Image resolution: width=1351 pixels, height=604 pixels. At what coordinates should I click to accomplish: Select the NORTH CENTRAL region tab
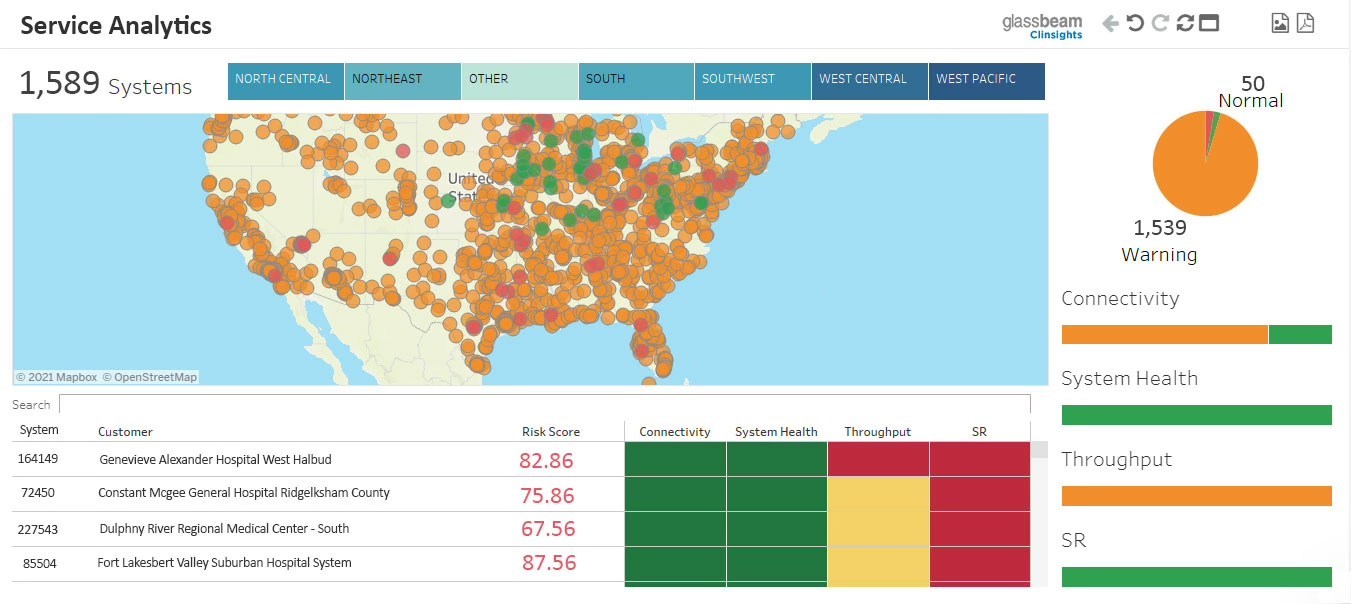coord(286,82)
